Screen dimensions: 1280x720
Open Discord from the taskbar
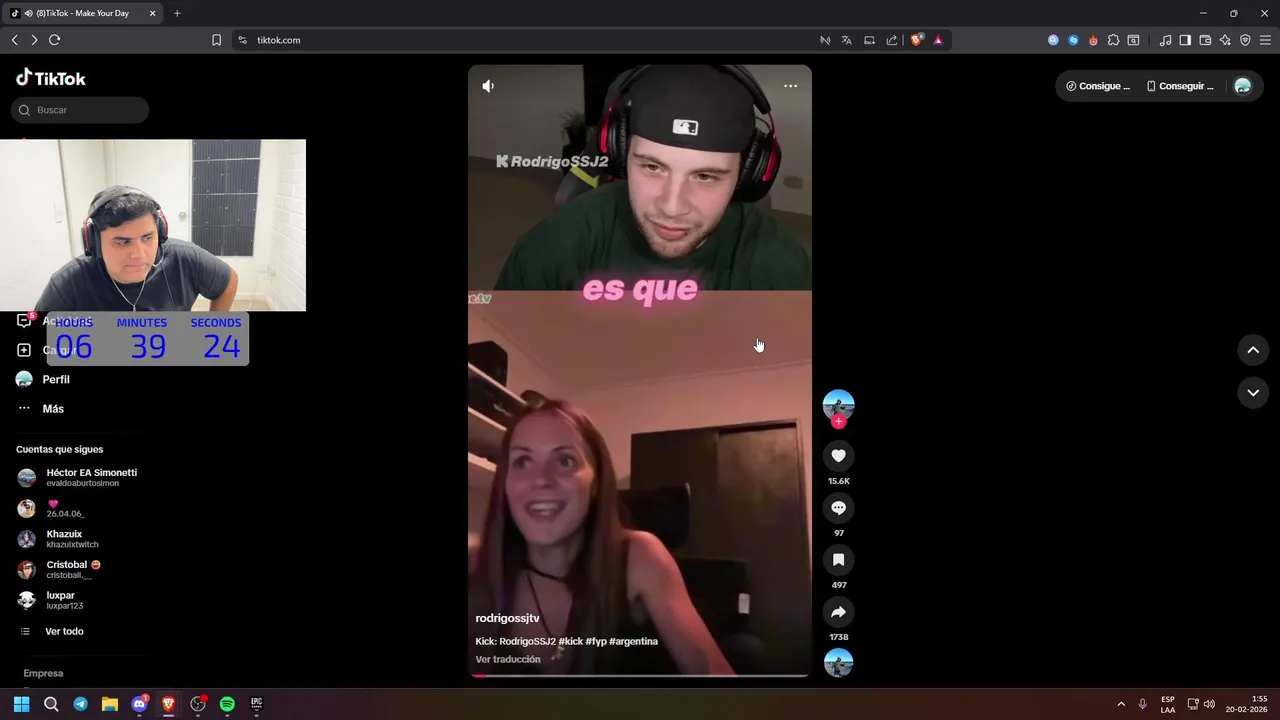139,704
